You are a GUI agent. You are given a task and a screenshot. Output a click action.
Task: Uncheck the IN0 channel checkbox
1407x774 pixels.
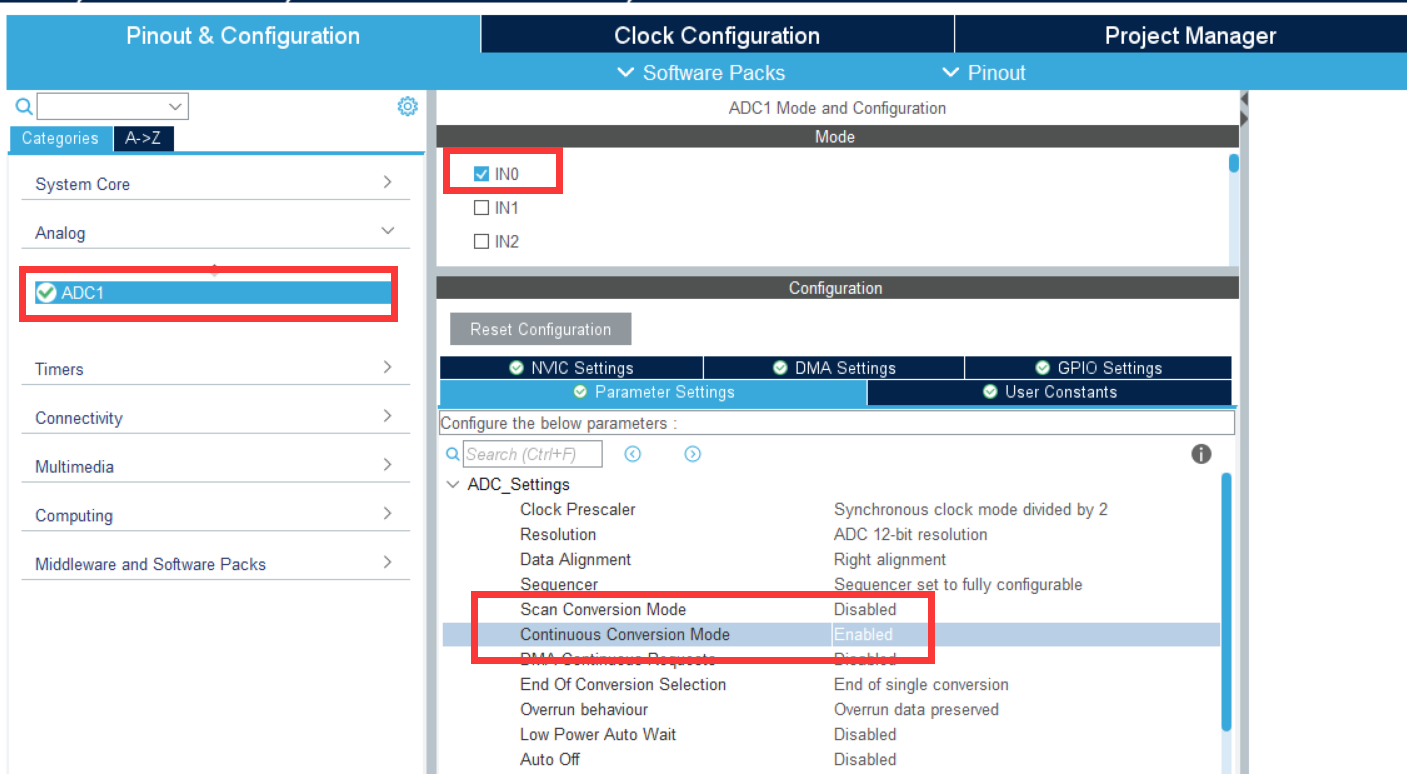pyautogui.click(x=481, y=174)
